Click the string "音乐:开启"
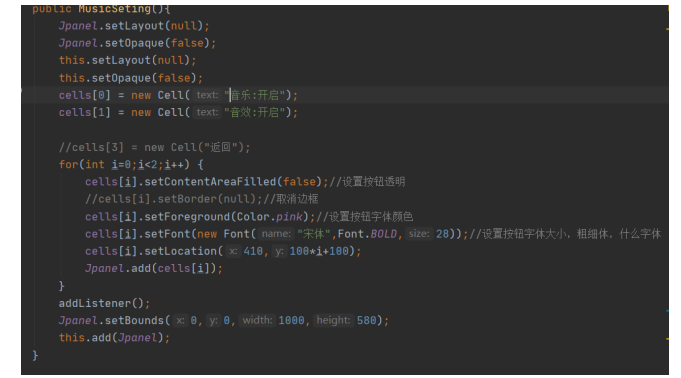Screen dimensions: 681x378 [x=255, y=95]
